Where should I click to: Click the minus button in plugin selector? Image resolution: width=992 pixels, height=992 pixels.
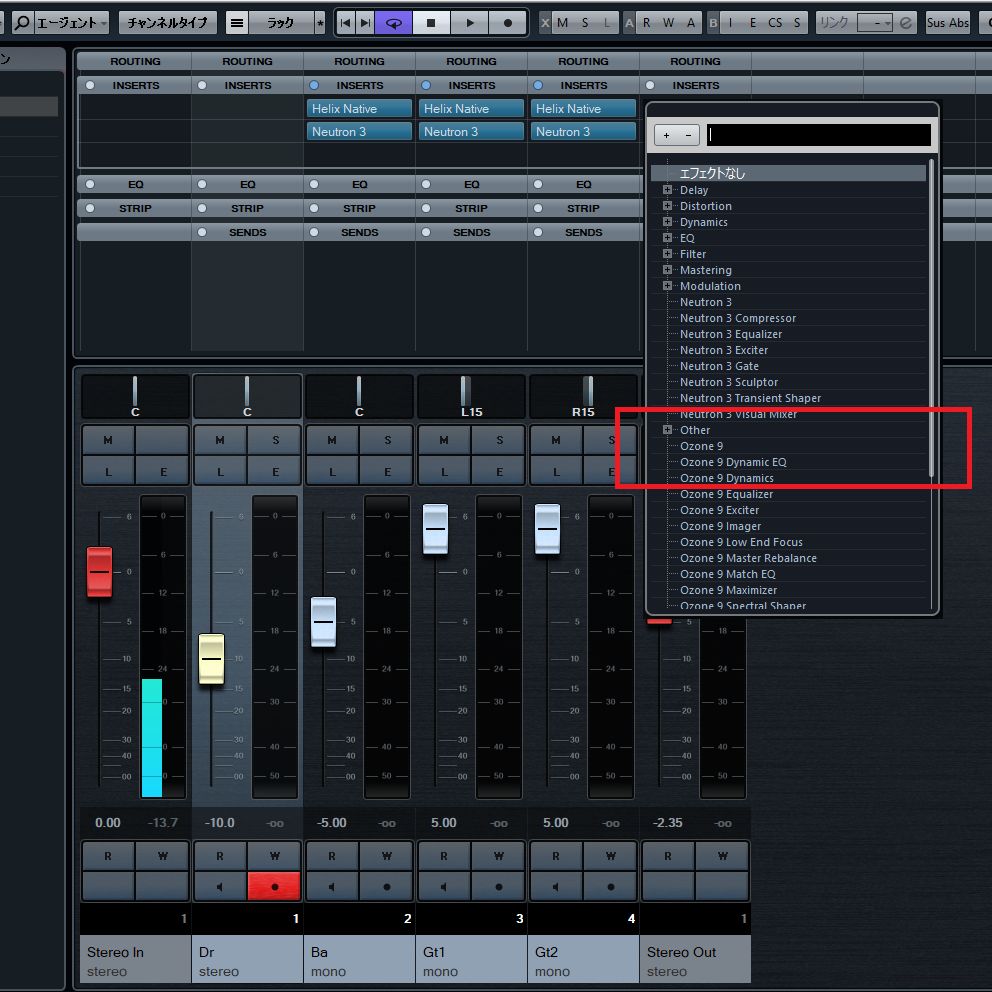688,135
